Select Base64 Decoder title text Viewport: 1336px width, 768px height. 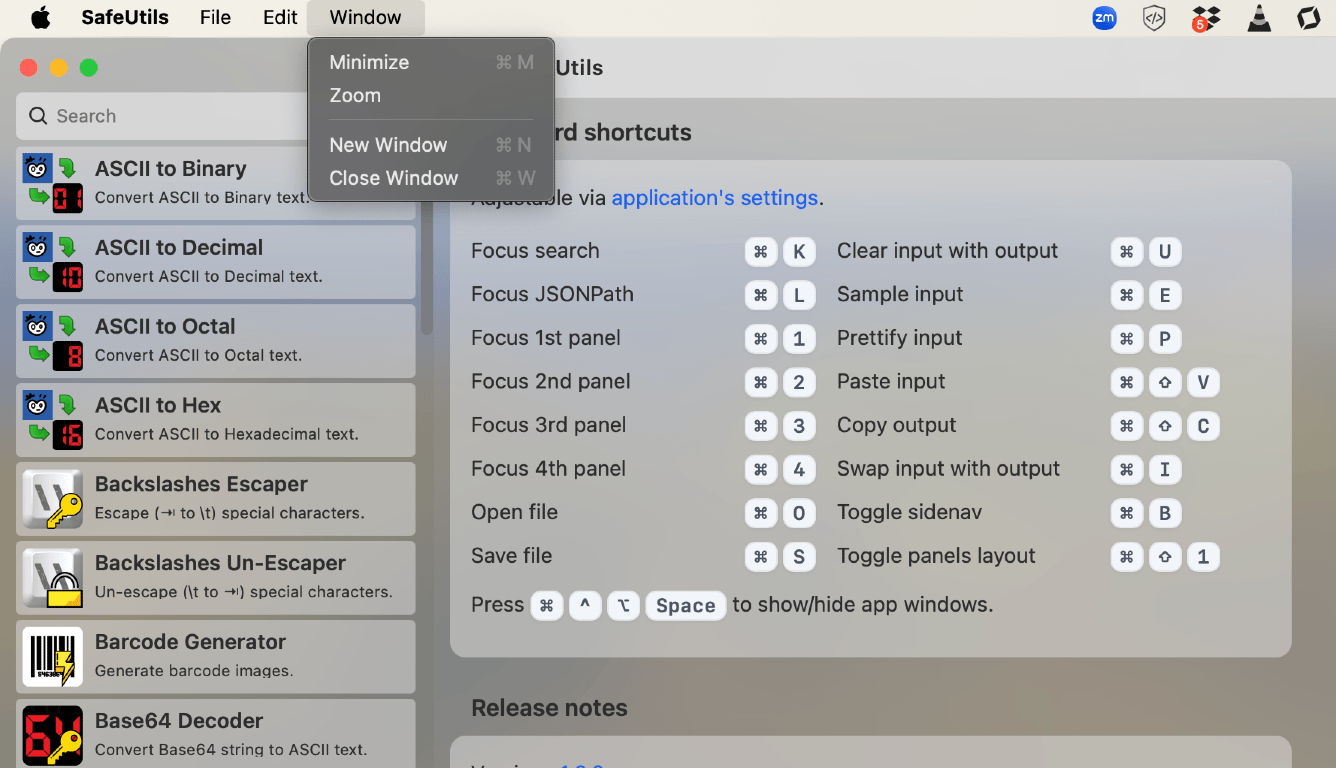click(x=179, y=721)
